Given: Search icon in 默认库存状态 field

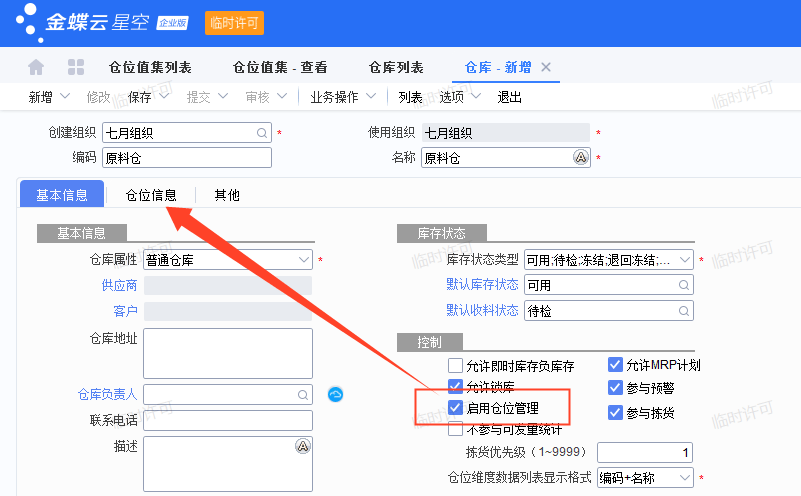Looking at the screenshot, I should [x=684, y=285].
